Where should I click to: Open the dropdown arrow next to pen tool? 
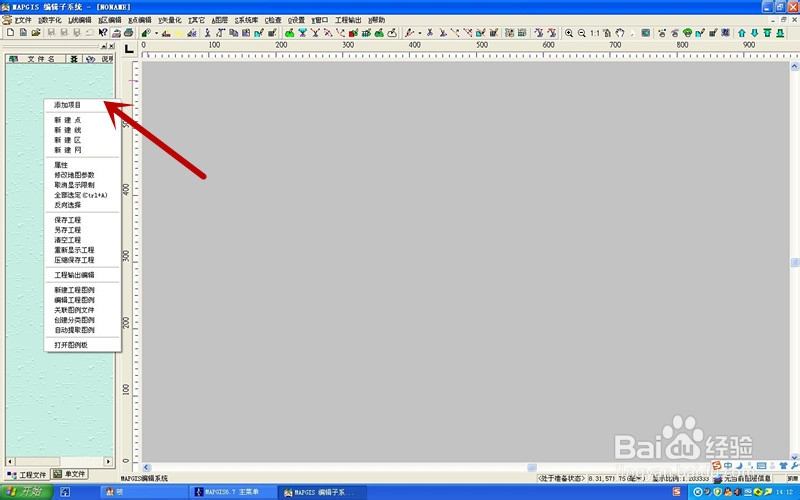(x=419, y=33)
